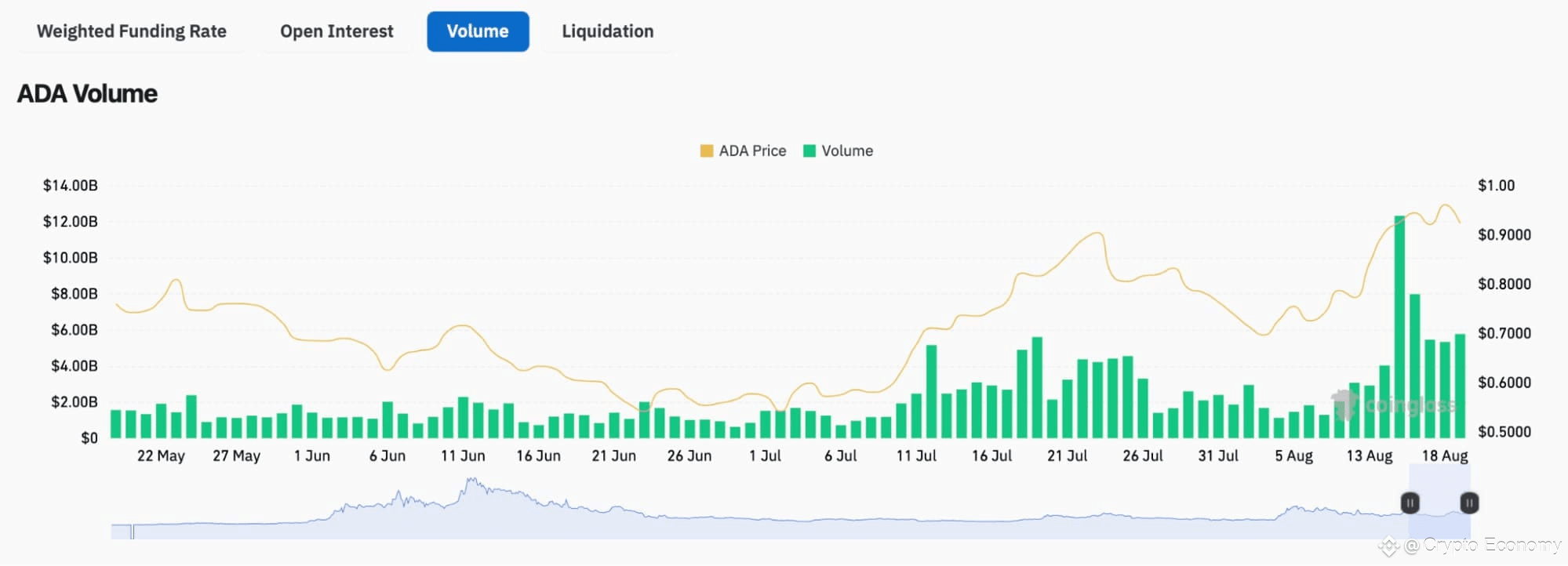Click the Crypto Economy watermark icon
The width and height of the screenshot is (1568, 566).
(1389, 546)
